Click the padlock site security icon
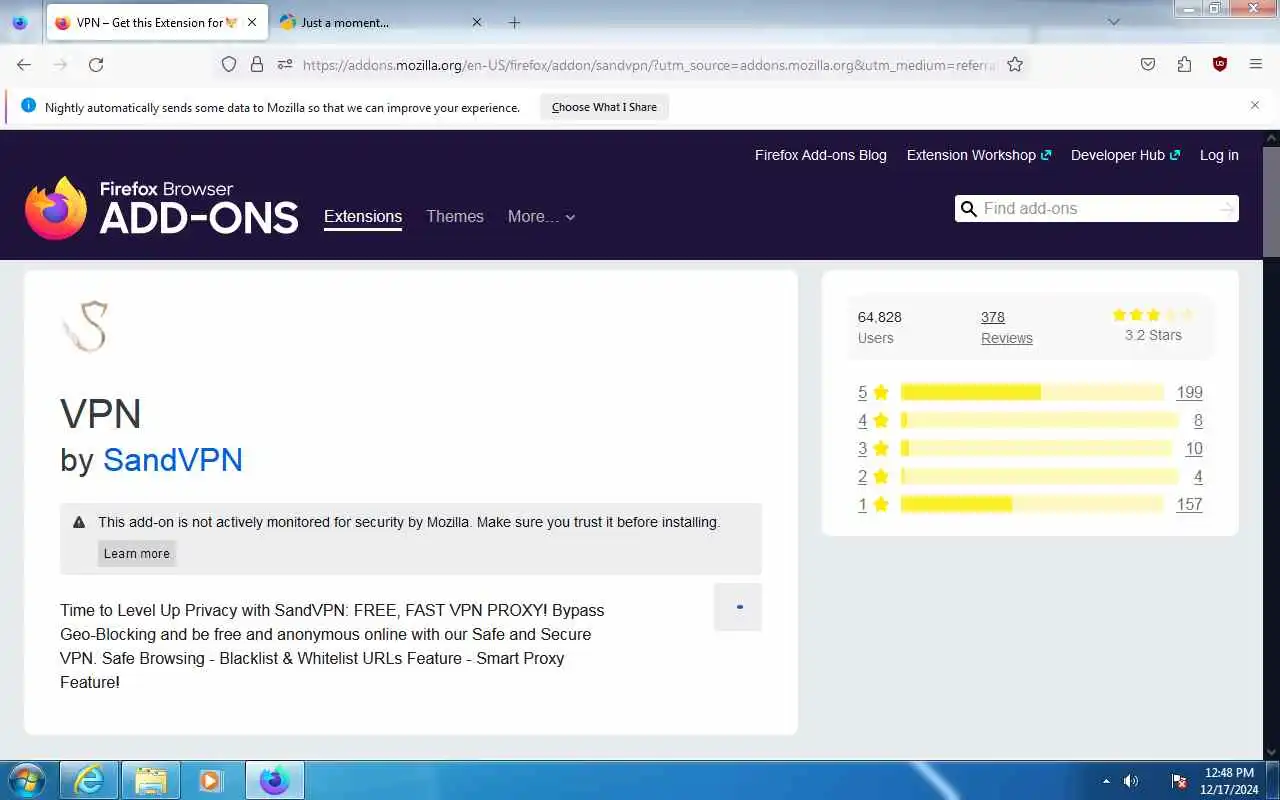This screenshot has width=1280, height=800. [257, 64]
